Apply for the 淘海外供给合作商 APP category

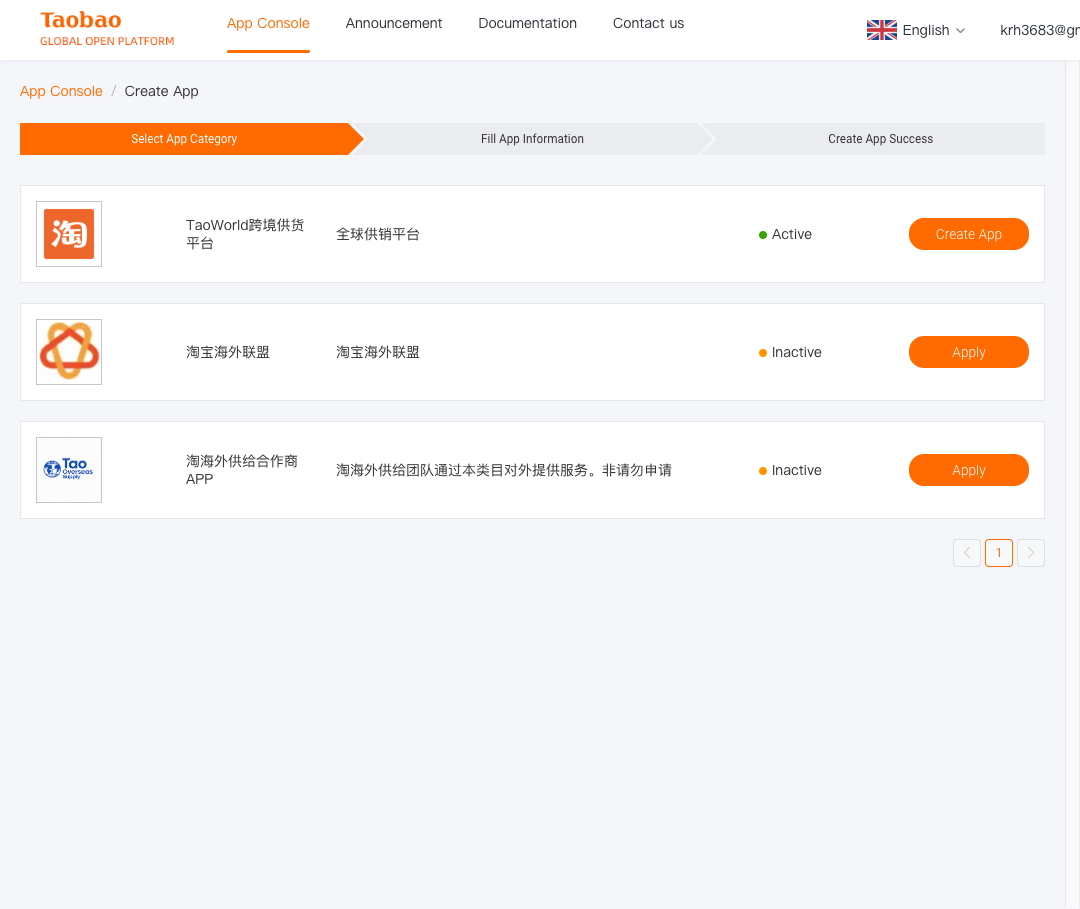coord(968,470)
